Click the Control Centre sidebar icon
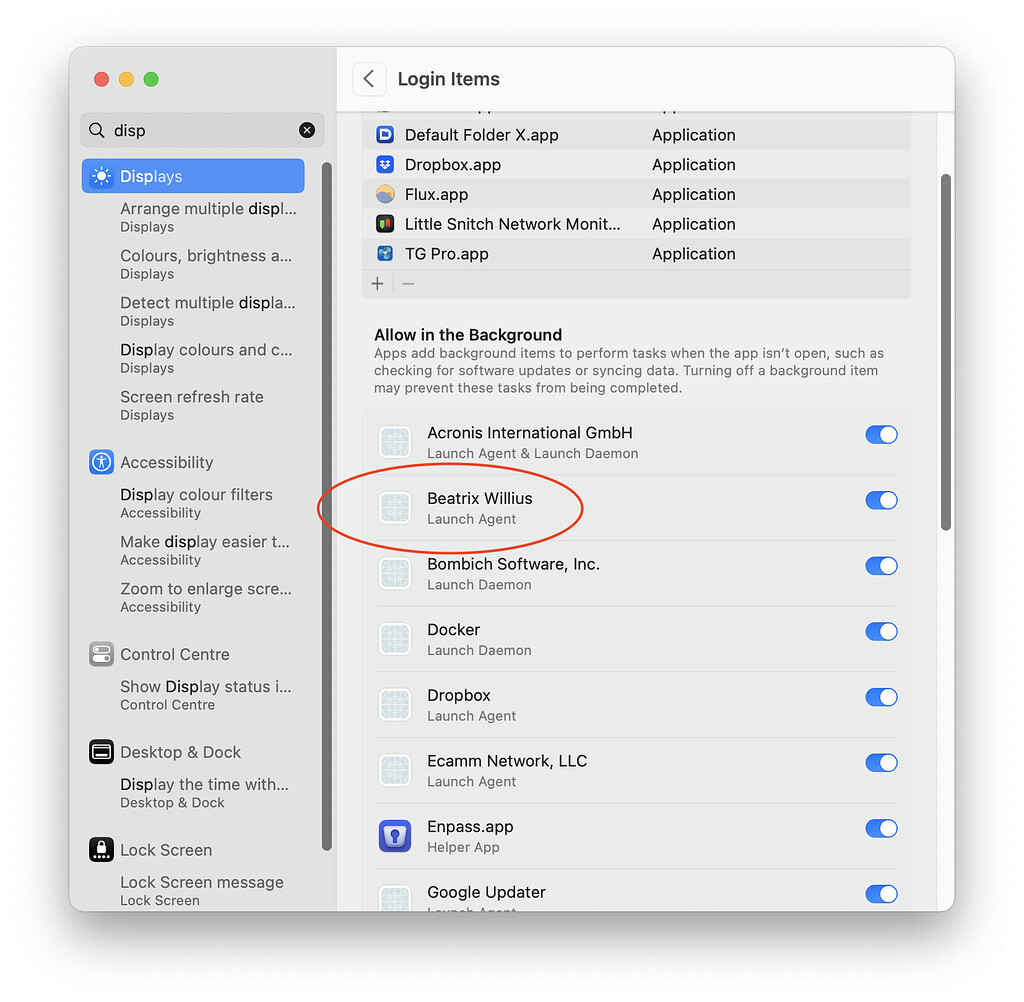The width and height of the screenshot is (1024, 1002). 101,654
